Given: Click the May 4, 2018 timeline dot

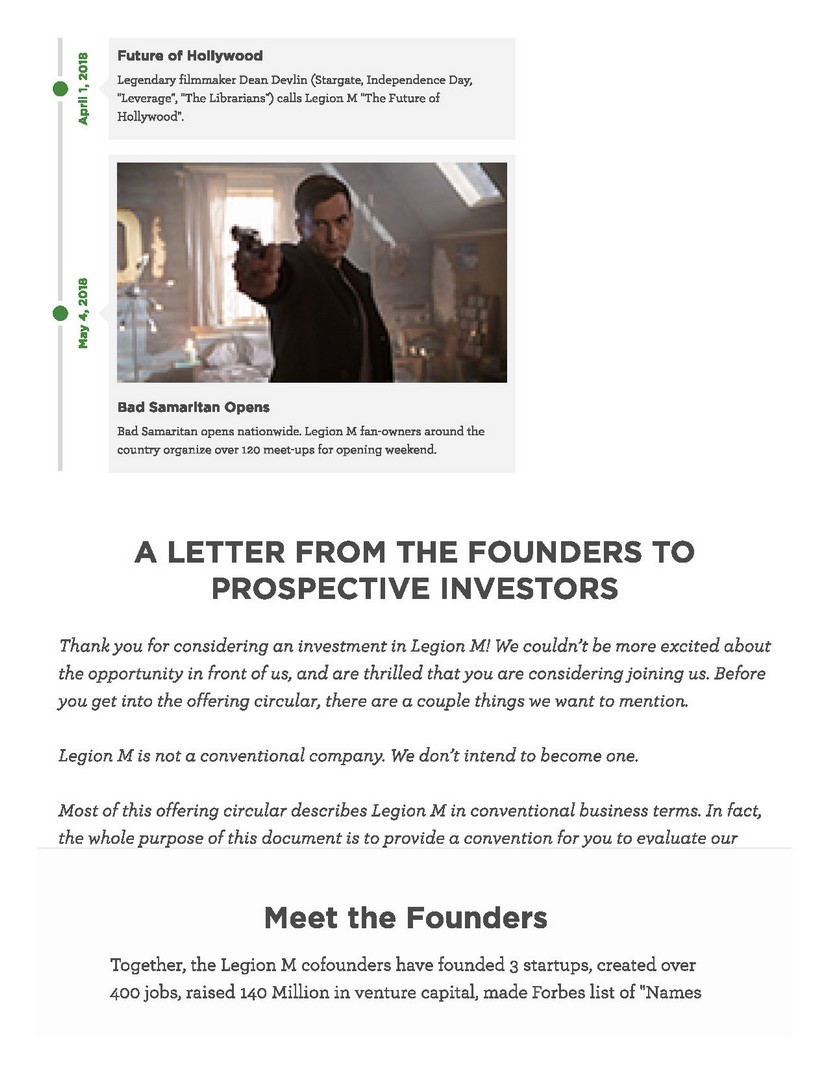Looking at the screenshot, I should click(x=60, y=314).
